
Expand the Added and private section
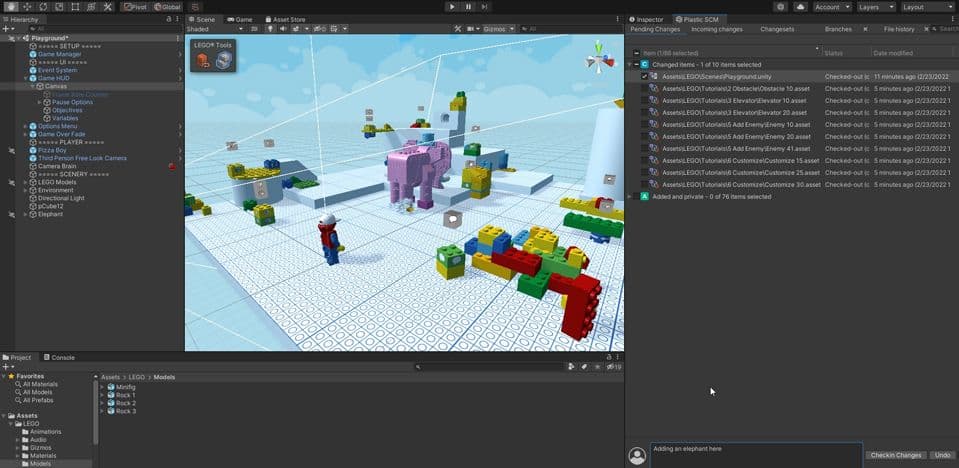(631, 196)
